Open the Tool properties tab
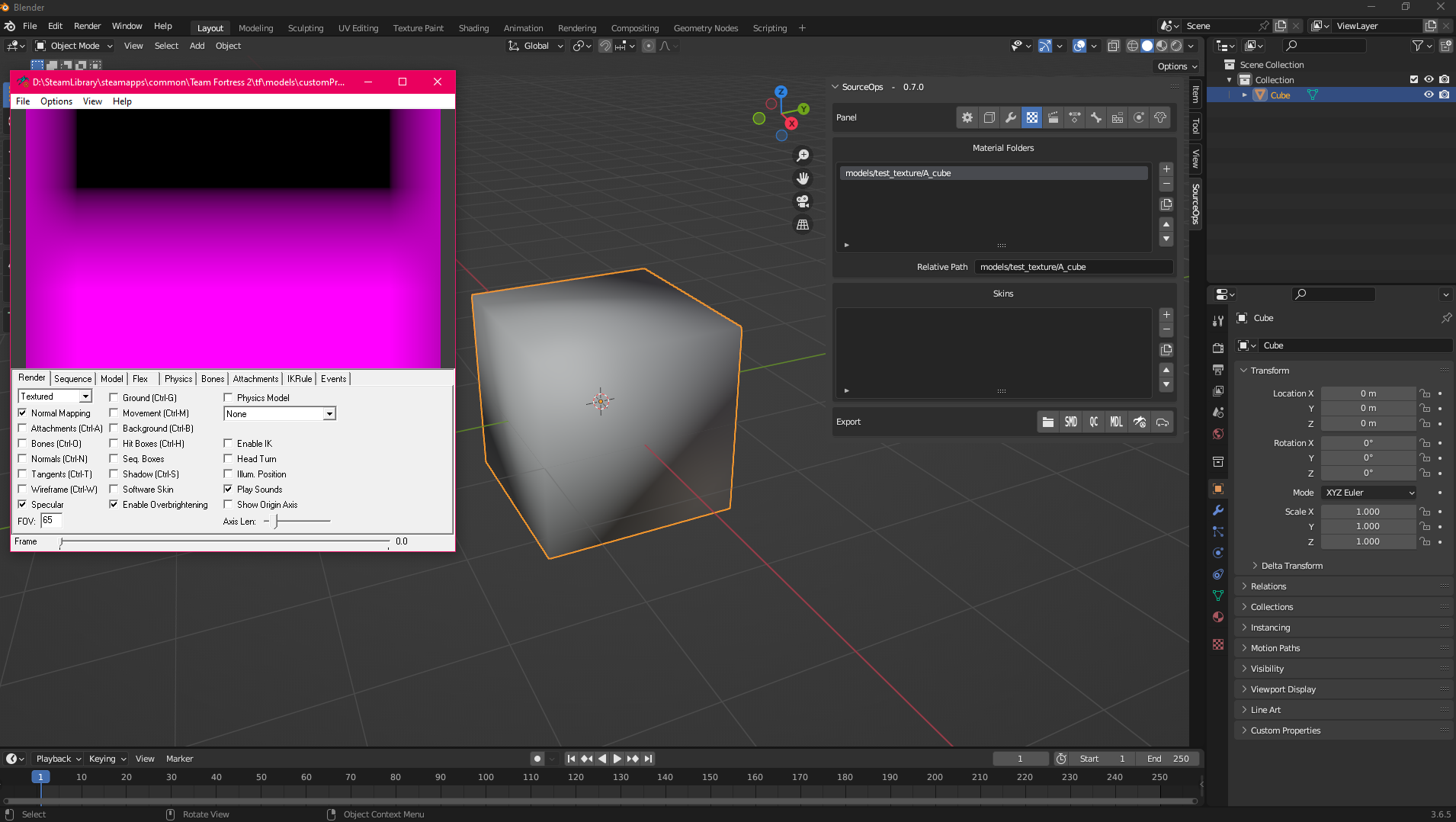Viewport: 1456px width, 822px height. (1218, 321)
